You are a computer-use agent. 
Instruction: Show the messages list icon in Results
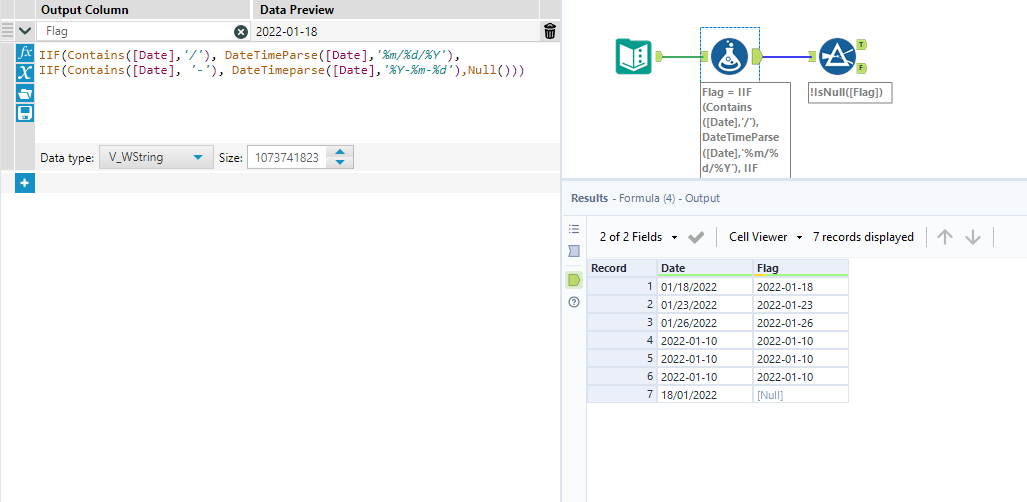click(574, 229)
